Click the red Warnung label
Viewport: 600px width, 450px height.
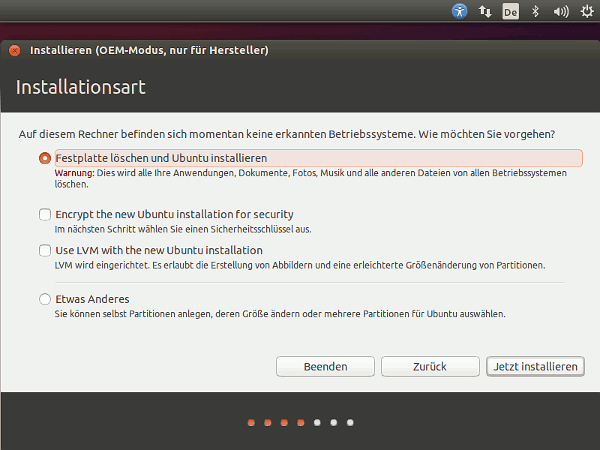[x=74, y=173]
